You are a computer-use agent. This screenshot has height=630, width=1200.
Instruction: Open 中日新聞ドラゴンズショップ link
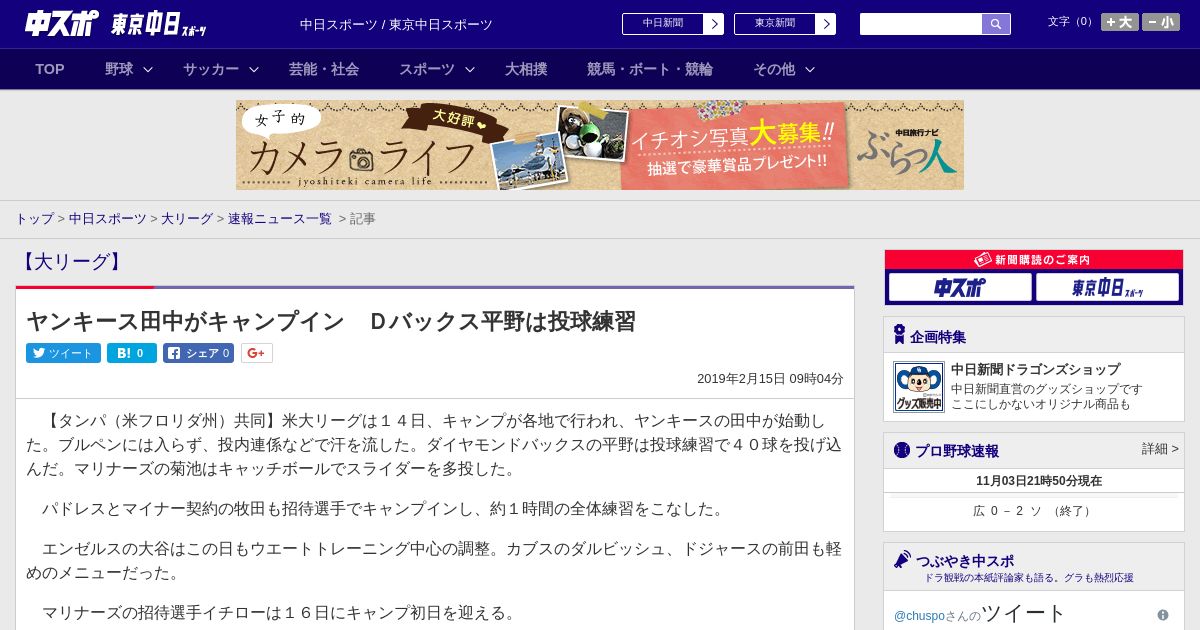pyautogui.click(x=1036, y=369)
